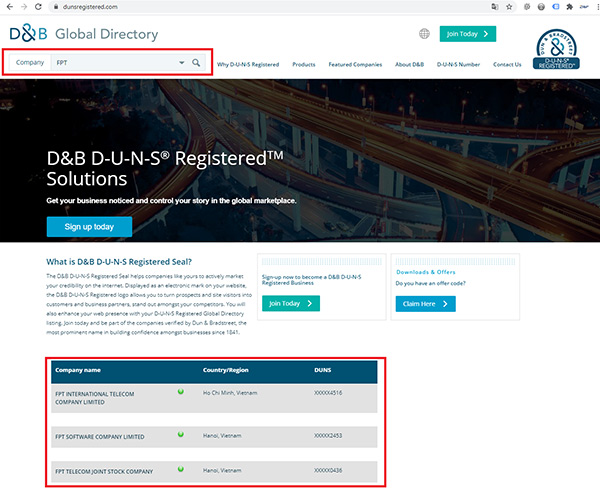Click the globe language icon
Viewport: 600px width, 491px height.
424,34
